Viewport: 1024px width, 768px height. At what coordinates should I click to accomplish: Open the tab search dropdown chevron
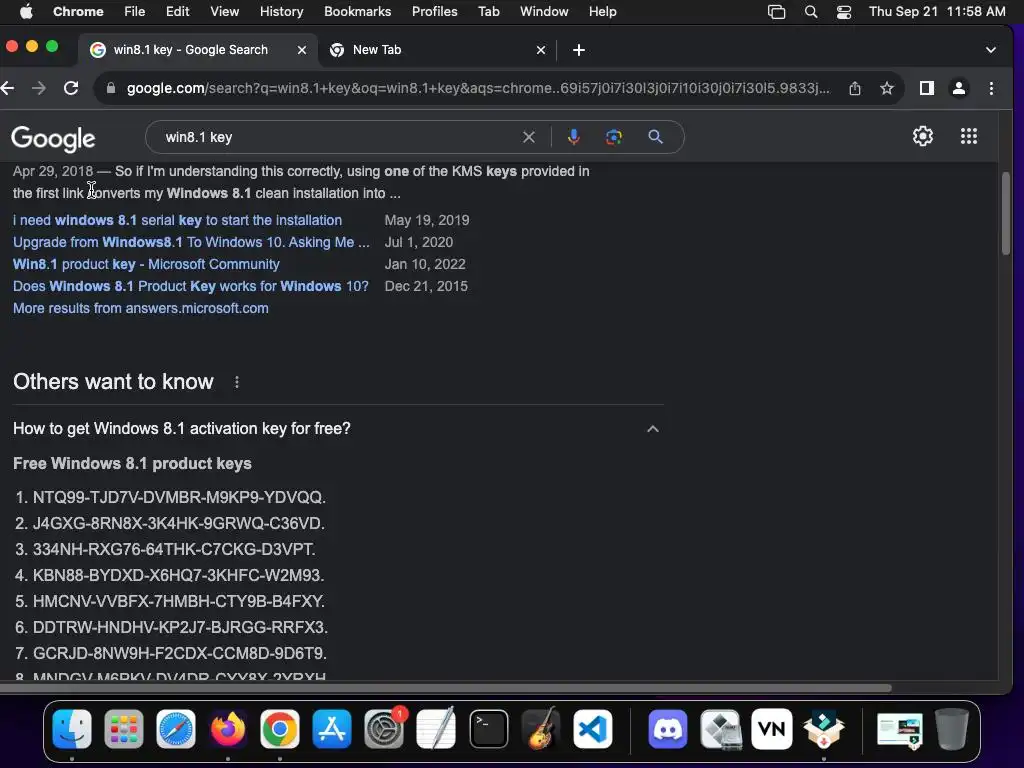click(x=991, y=50)
